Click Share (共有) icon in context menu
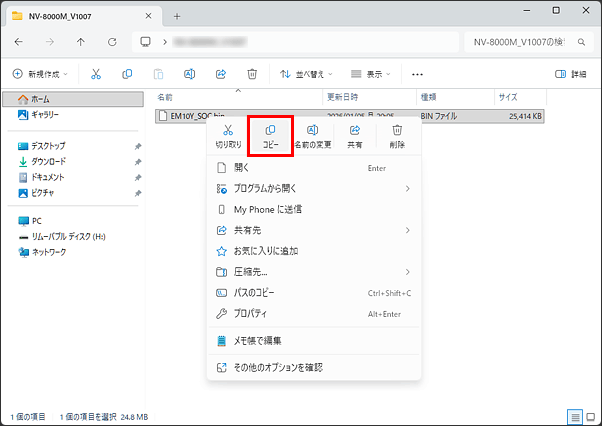Screen dimensions: 602x426 (355, 136)
